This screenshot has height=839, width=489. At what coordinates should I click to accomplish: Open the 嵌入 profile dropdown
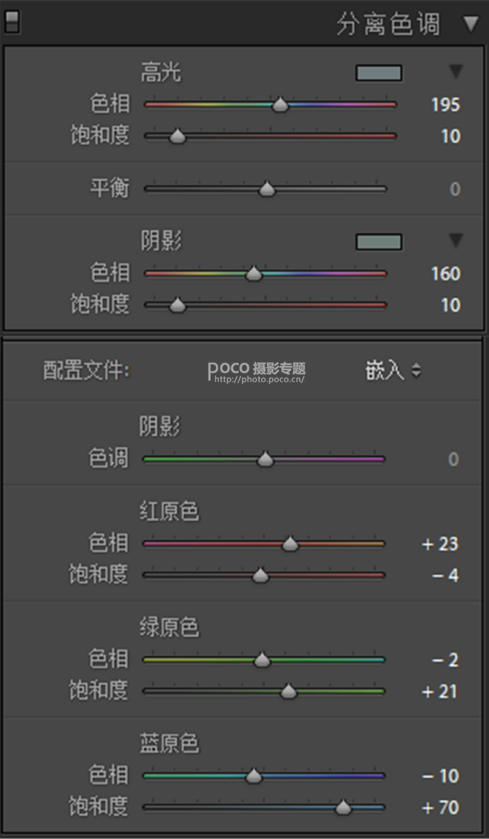[x=393, y=370]
